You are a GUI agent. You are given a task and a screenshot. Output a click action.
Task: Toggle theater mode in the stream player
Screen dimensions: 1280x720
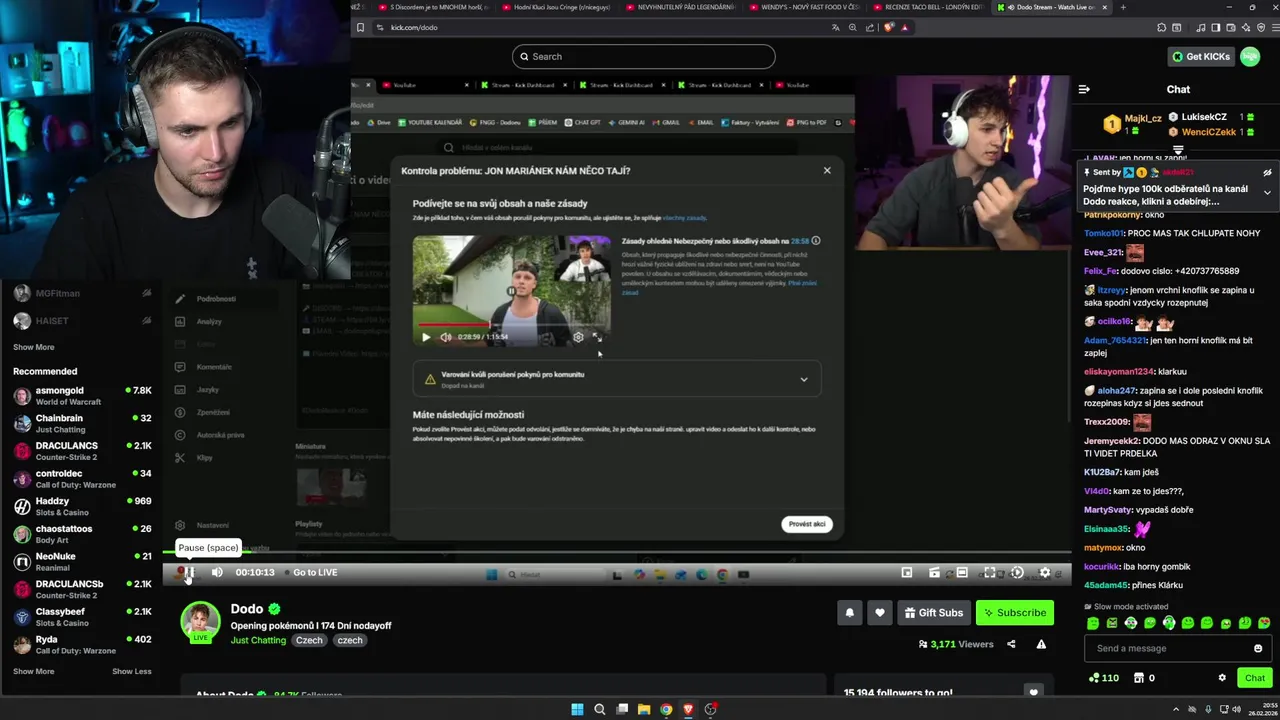pos(961,572)
